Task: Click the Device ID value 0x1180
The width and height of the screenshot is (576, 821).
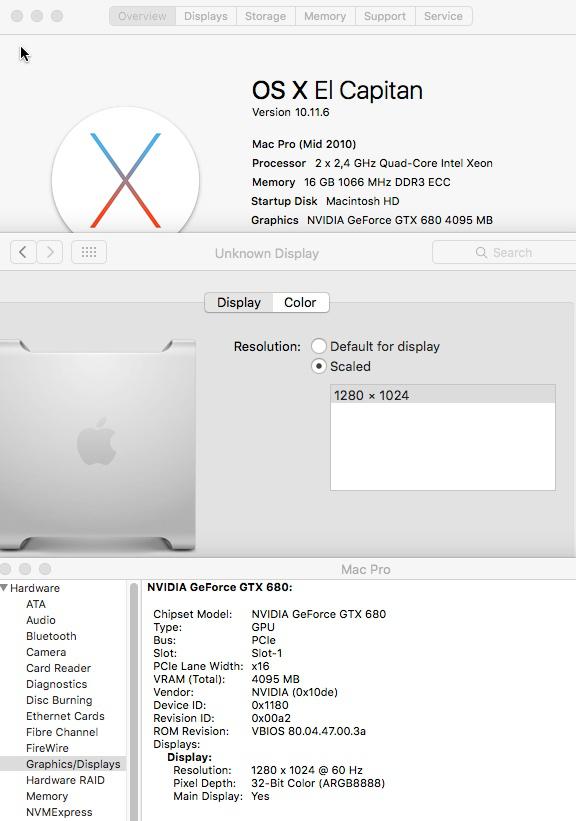Action: (x=270, y=705)
